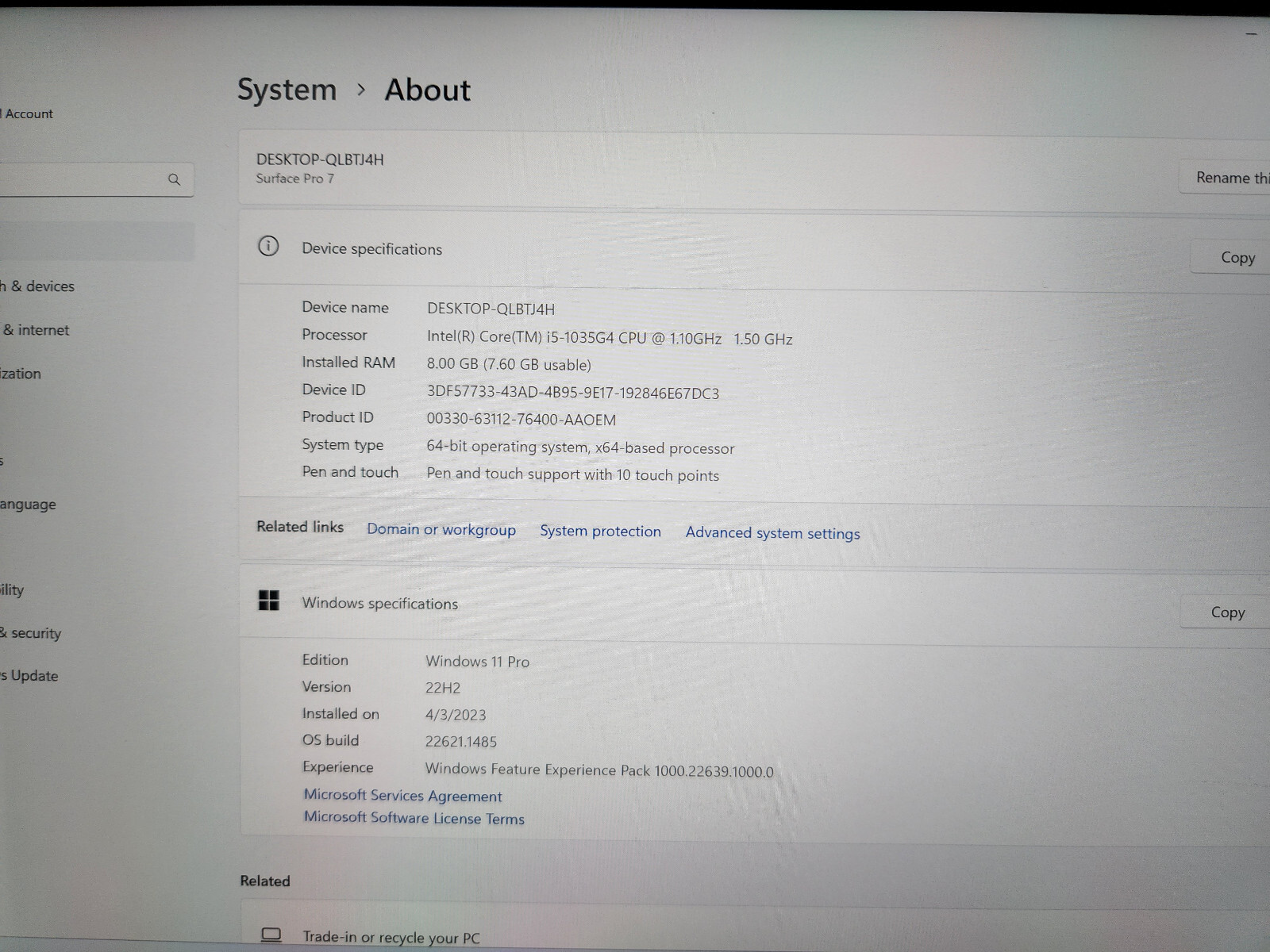Click the processor value i5-1035G4
Viewport: 1270px width, 952px height.
(x=610, y=338)
